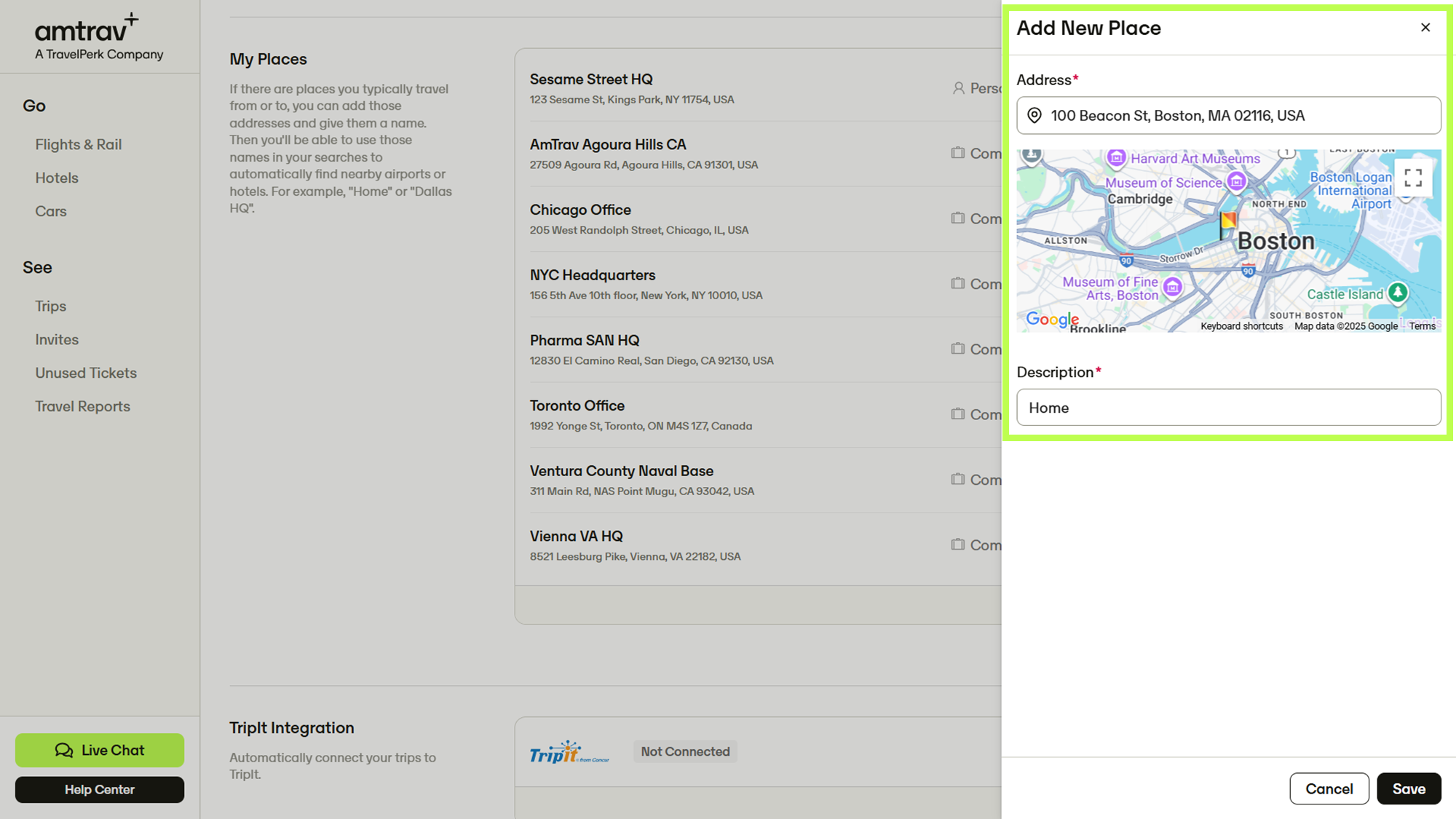Click the TripIt logo
Viewport: 1456px width, 819px height.
pos(569,752)
